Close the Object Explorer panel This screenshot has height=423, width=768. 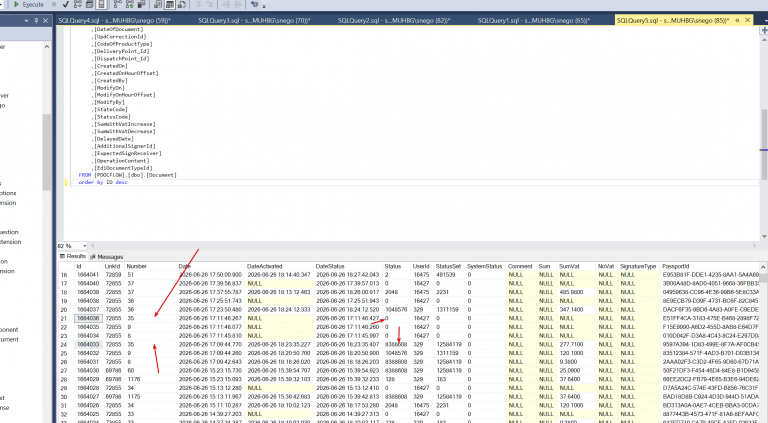[46, 21]
